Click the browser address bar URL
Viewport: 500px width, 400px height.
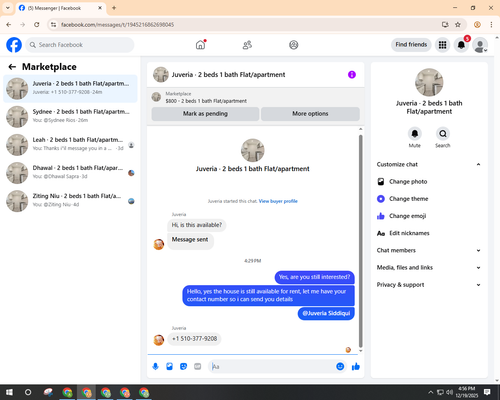(117, 25)
